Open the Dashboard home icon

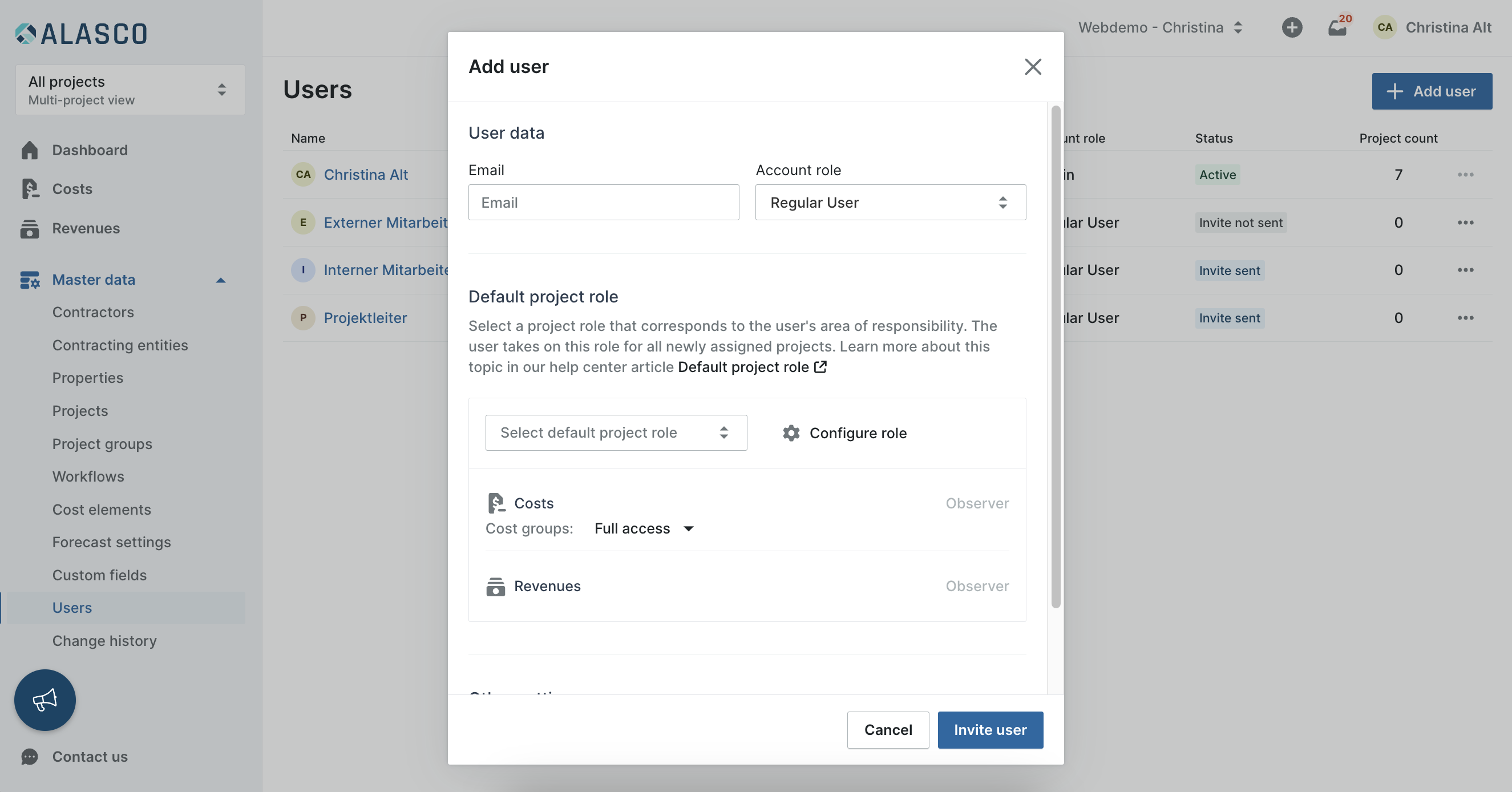point(29,150)
